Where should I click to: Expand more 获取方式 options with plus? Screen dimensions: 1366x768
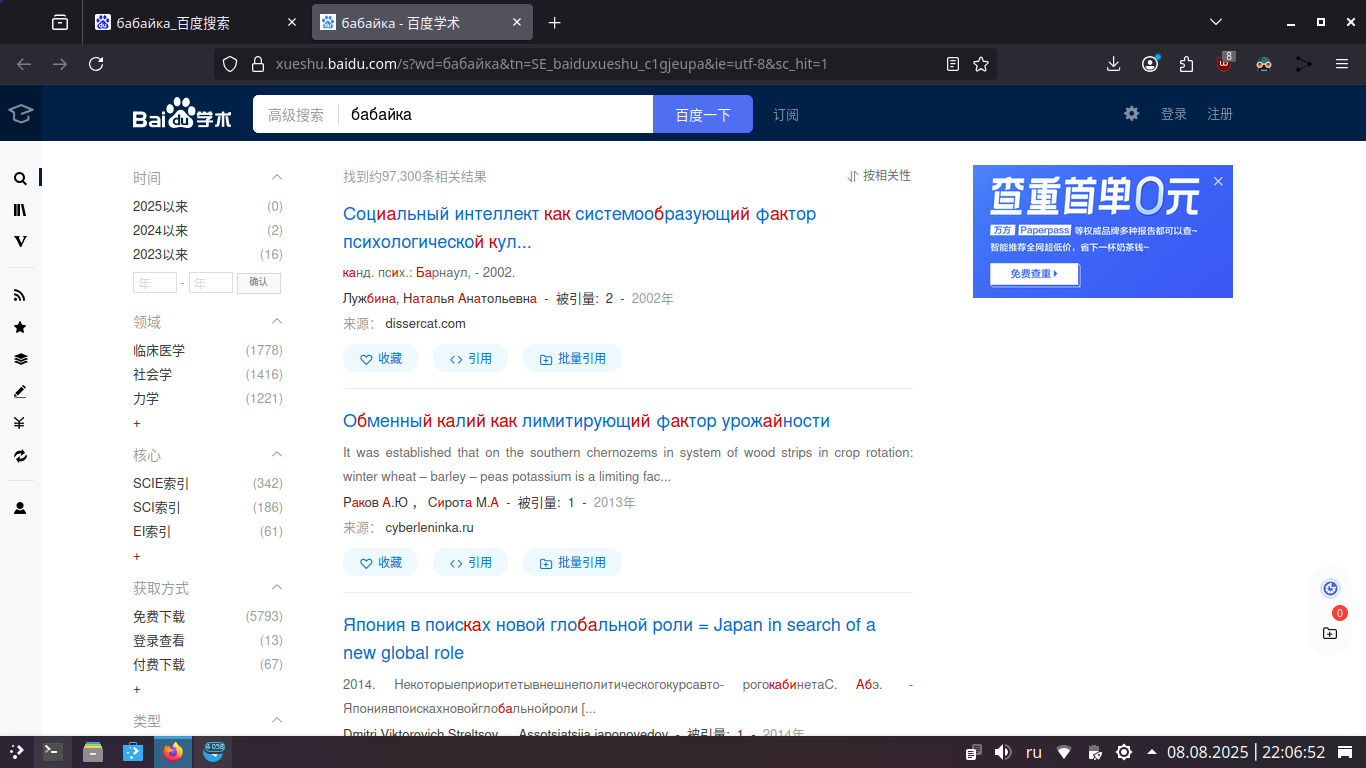137,689
